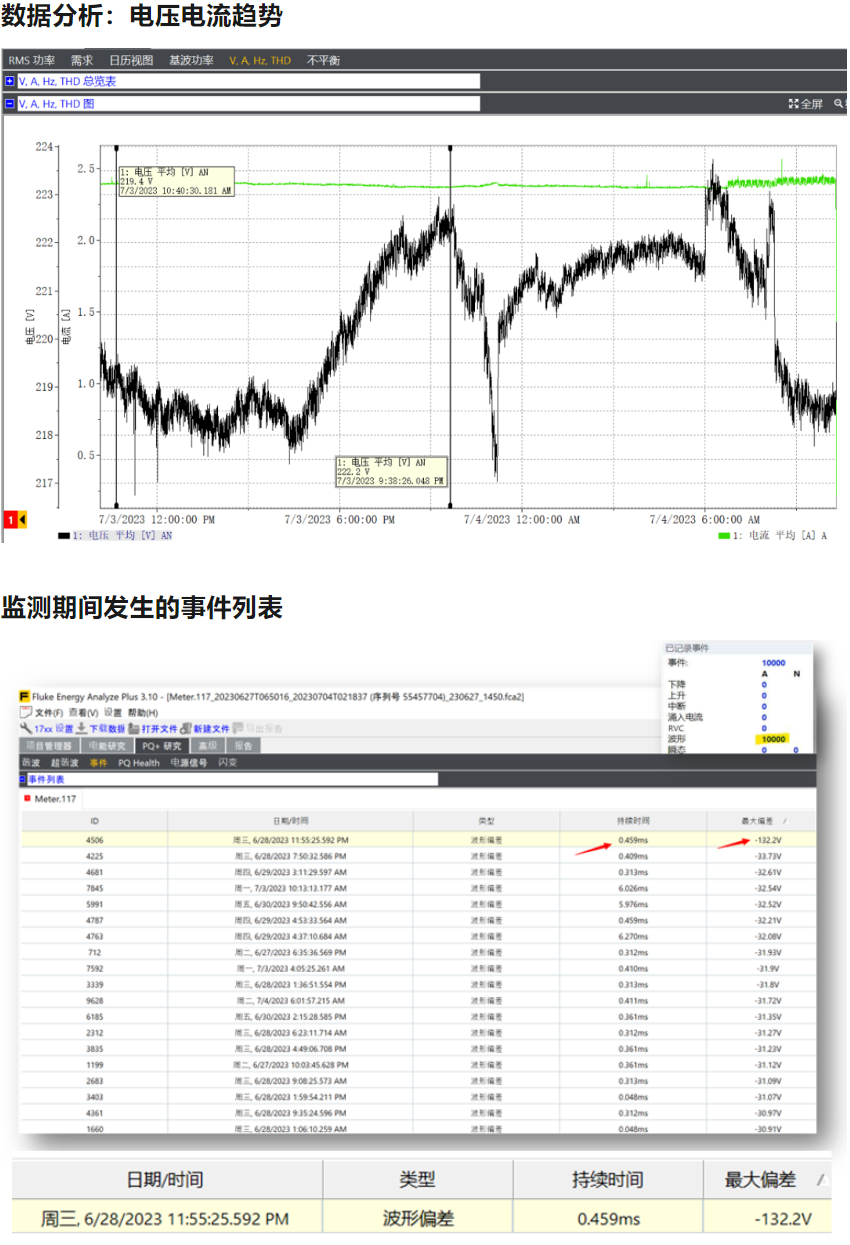This screenshot has height=1245, width=850.
Task: Expand the V, A, Hz, THD 总览表 section
Action: coord(10,81)
